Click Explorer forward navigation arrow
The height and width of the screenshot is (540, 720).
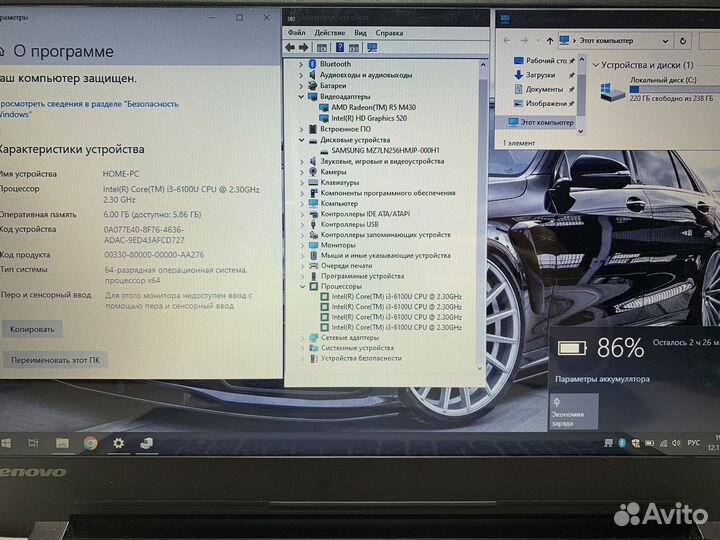(524, 40)
